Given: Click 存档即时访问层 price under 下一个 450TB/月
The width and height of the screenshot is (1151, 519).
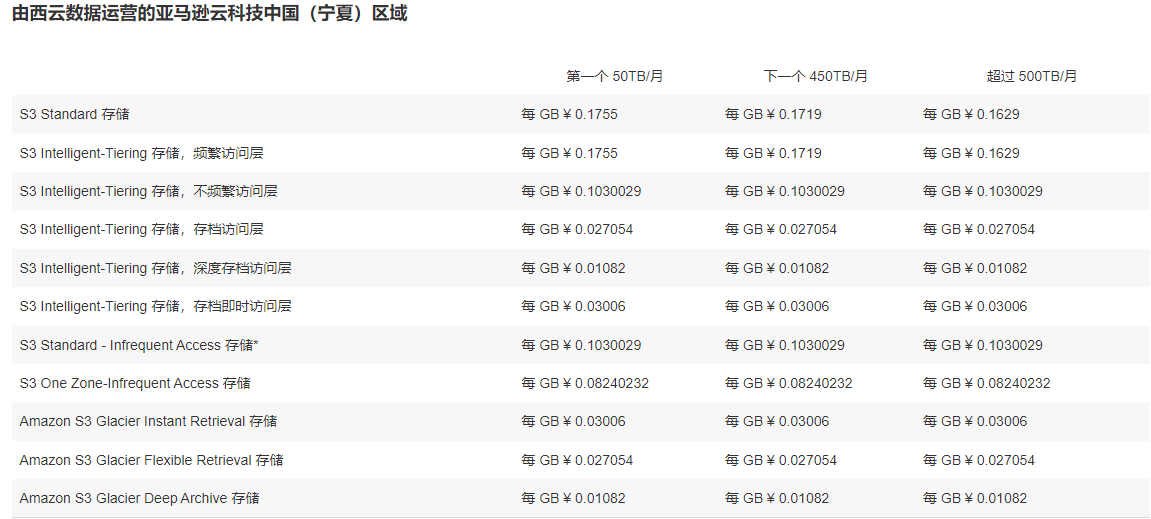Looking at the screenshot, I should click(777, 307).
